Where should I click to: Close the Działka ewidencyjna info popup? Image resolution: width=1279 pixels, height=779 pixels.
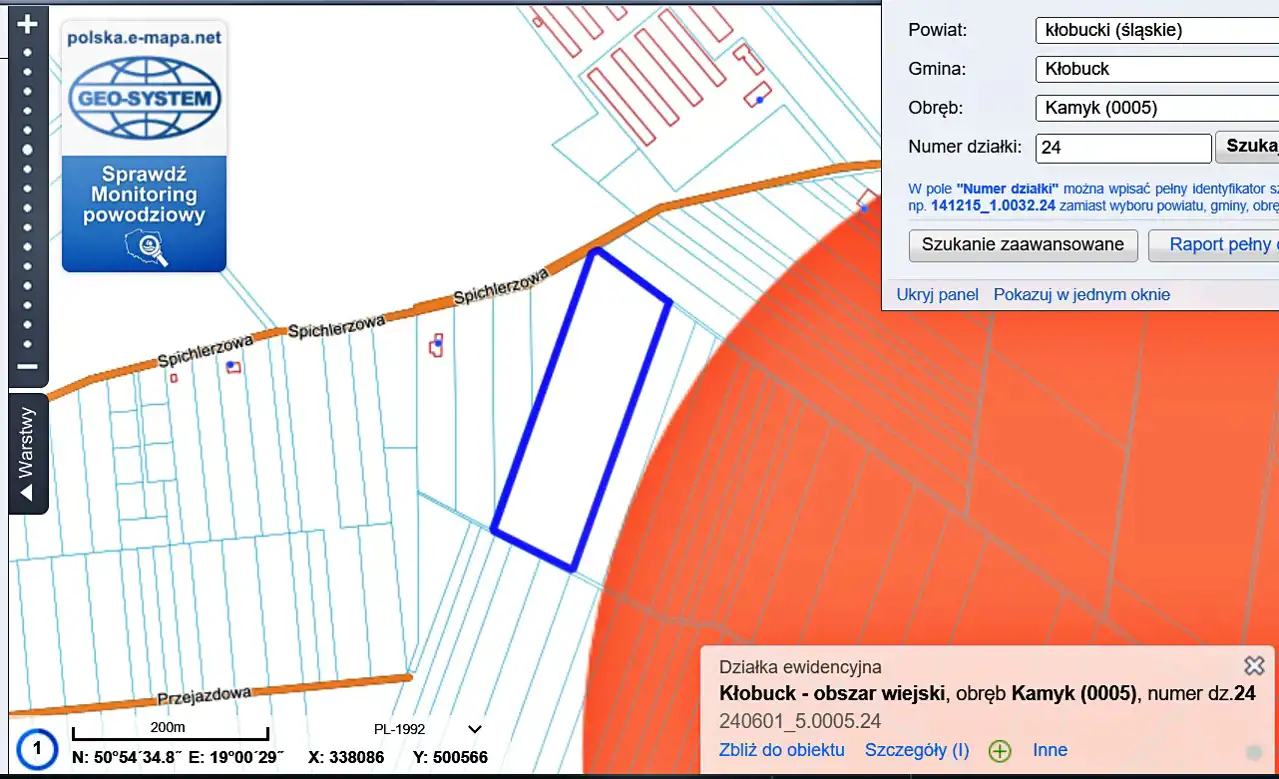1253,666
